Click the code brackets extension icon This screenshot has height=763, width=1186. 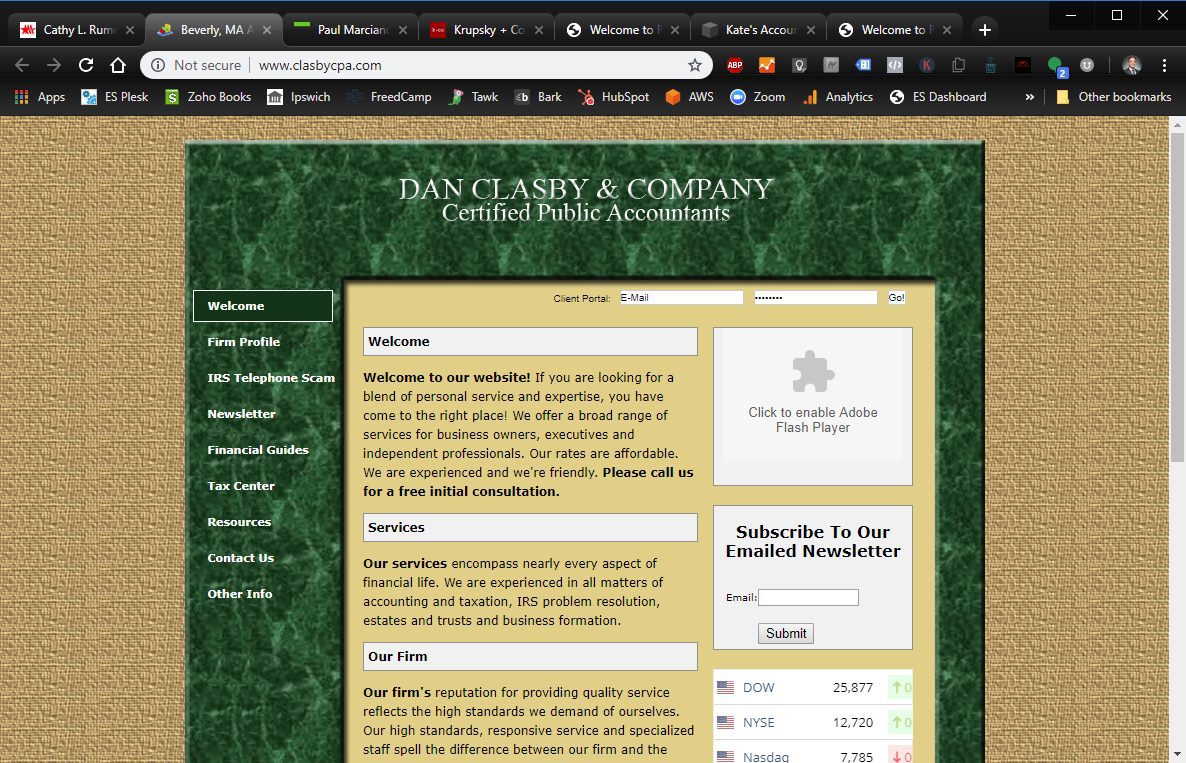pyautogui.click(x=895, y=65)
